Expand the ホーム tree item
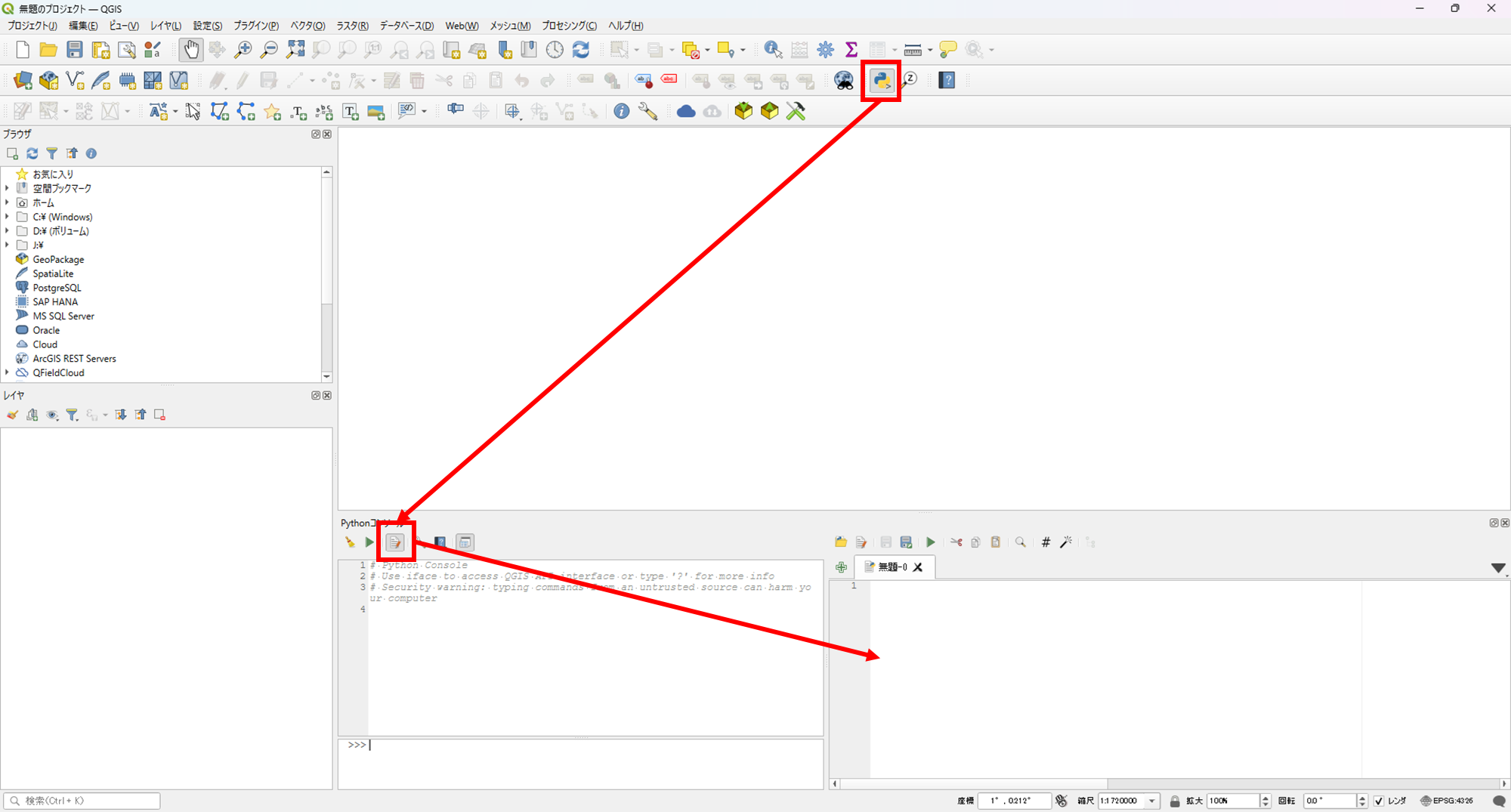1511x812 pixels. pyautogui.click(x=8, y=202)
